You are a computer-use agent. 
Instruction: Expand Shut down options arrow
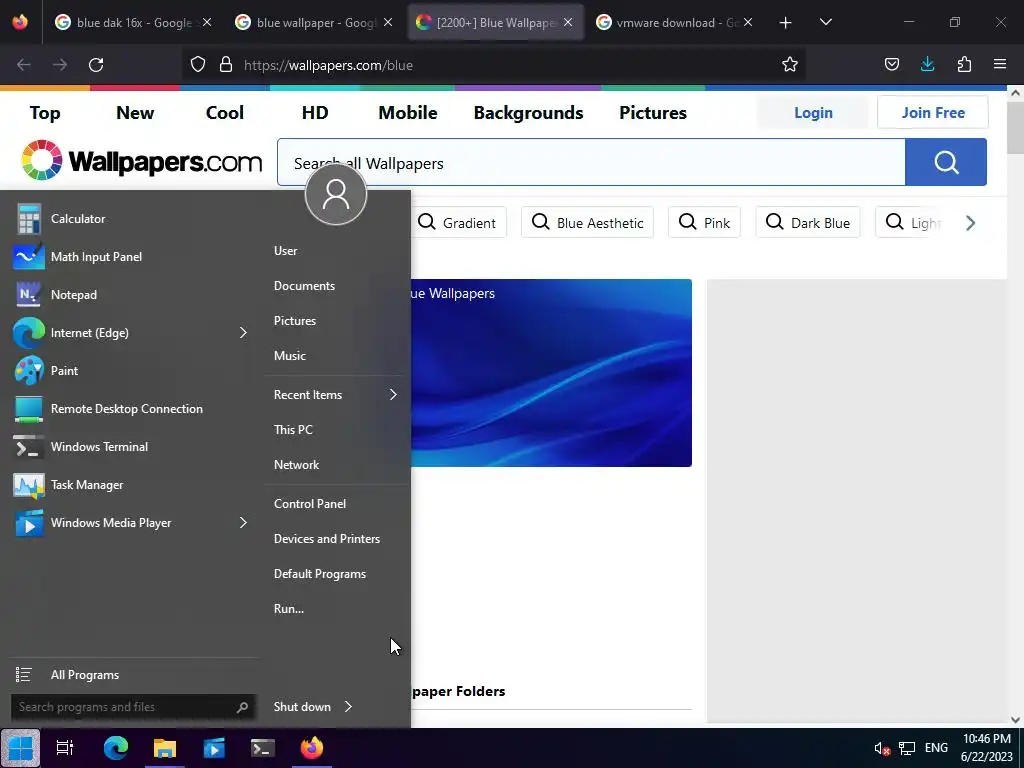coord(348,707)
